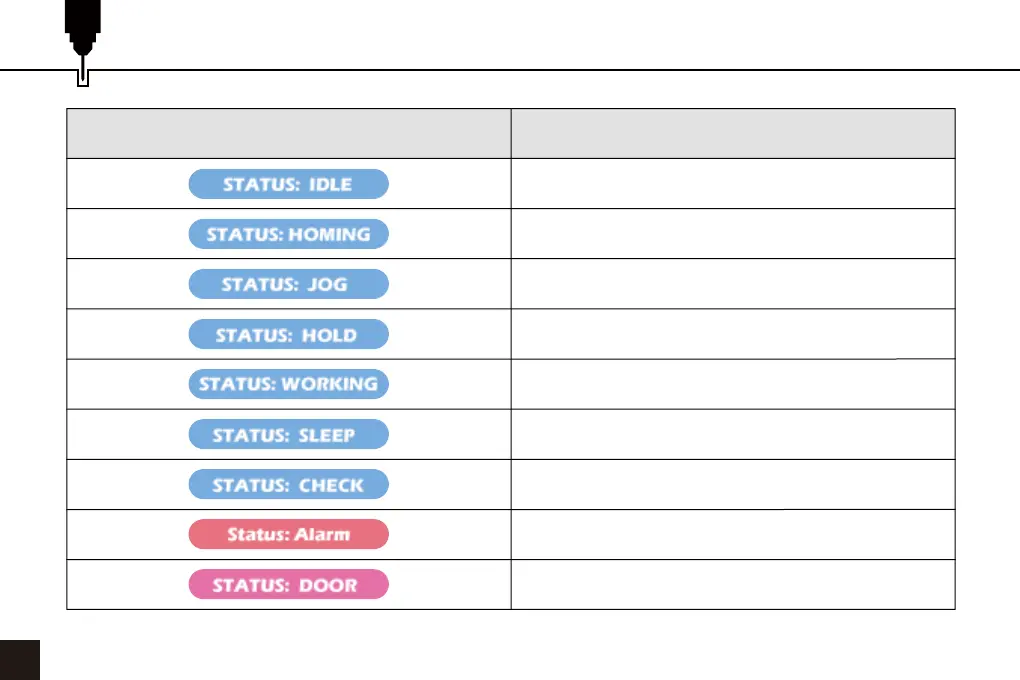Click the STATUS: HOMING badge
Screen dimensions: 1020x680
(288, 234)
